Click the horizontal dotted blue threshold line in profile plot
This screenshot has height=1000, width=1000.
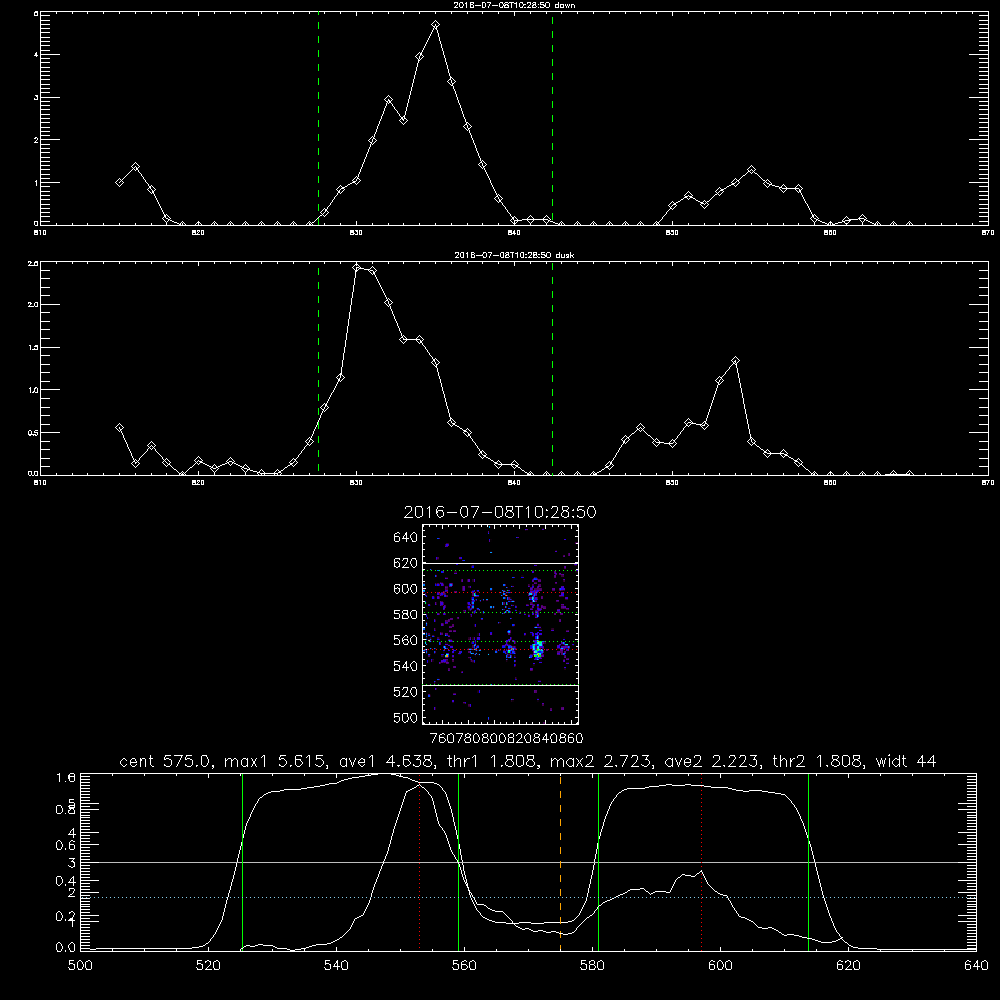click(529, 897)
